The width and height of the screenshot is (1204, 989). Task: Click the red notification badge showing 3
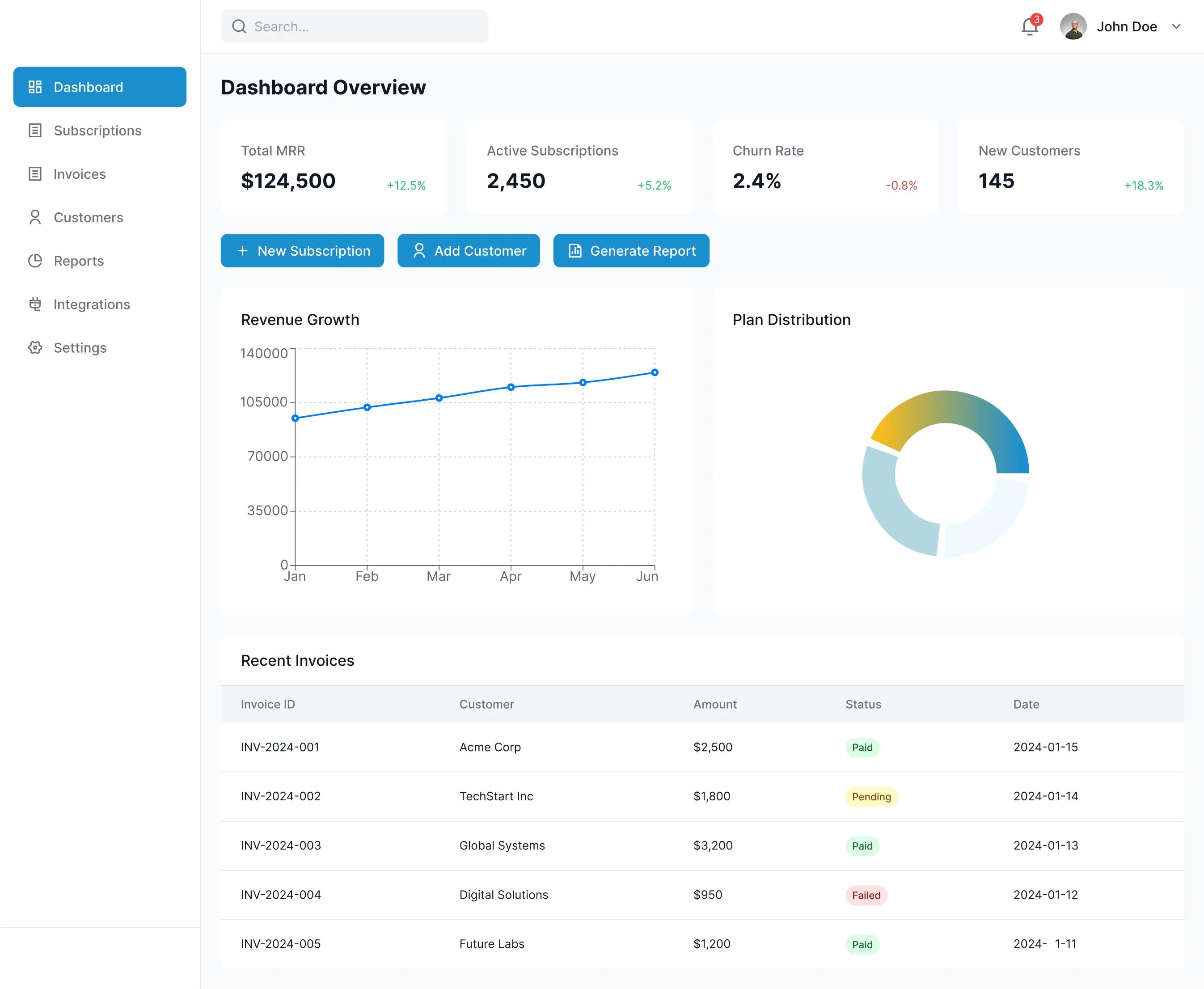[1036, 19]
